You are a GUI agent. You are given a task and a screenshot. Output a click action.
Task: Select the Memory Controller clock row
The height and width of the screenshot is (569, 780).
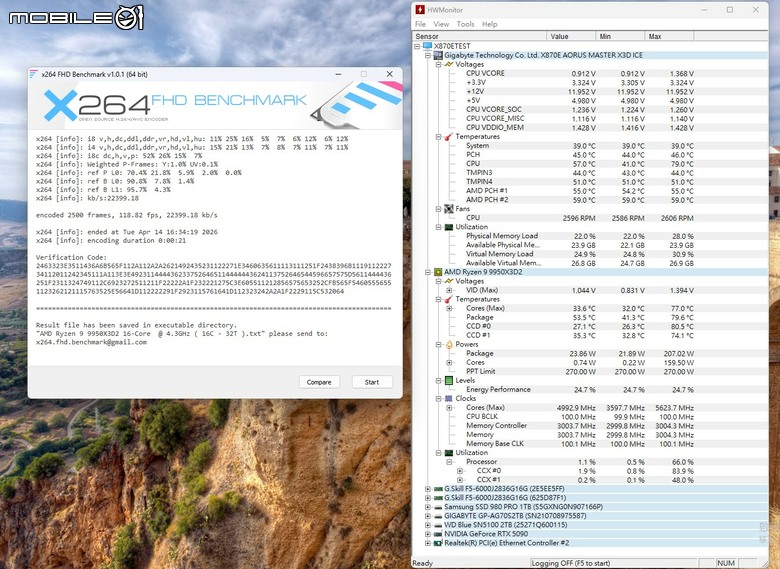click(x=589, y=426)
